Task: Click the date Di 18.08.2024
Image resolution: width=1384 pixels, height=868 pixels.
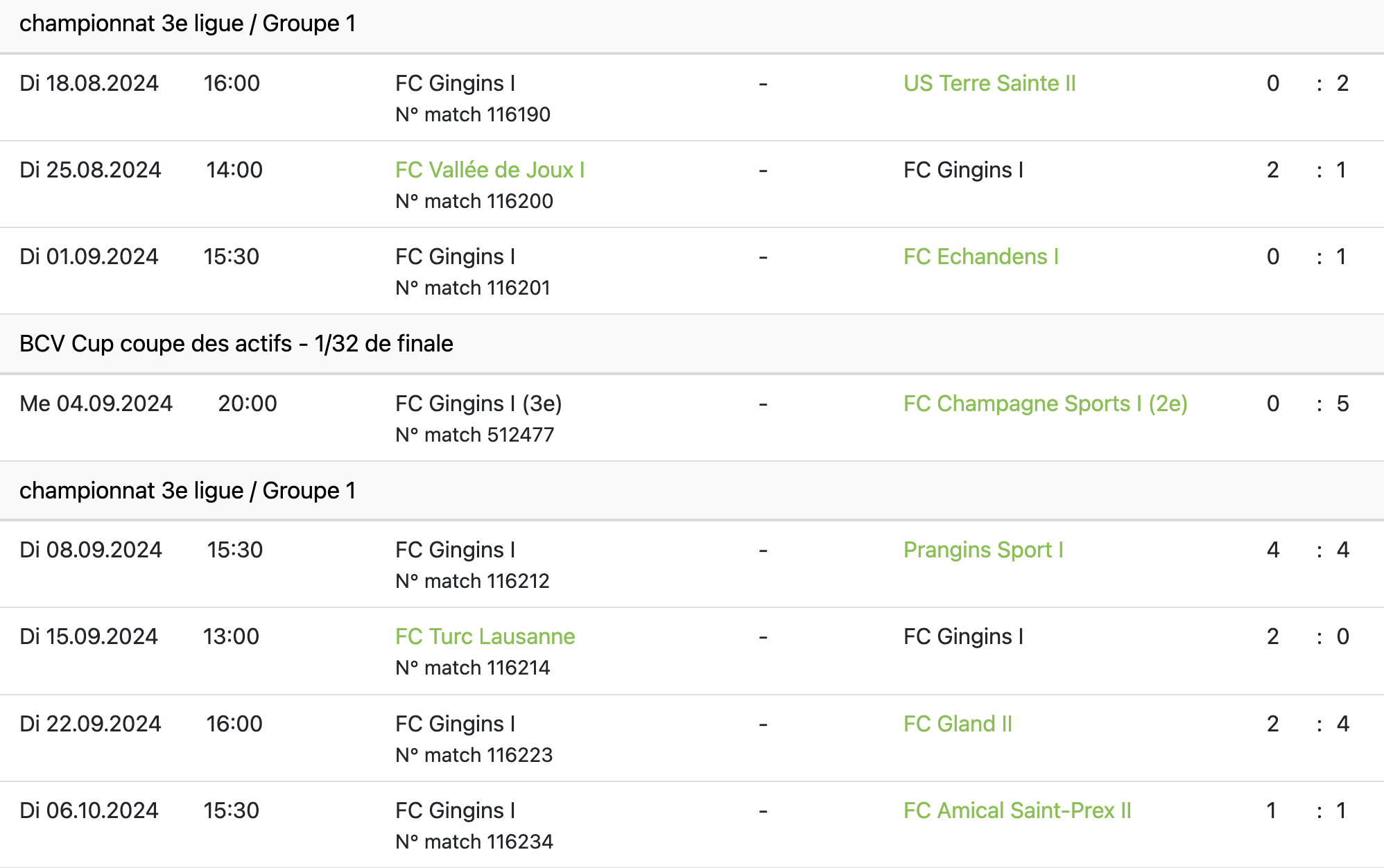Action: click(x=89, y=83)
